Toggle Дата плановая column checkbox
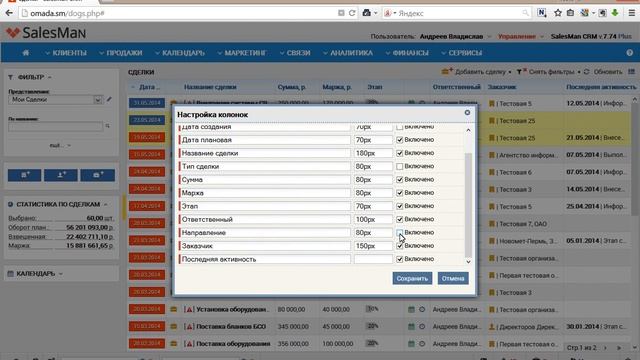The height and width of the screenshot is (360, 640). 400,140
